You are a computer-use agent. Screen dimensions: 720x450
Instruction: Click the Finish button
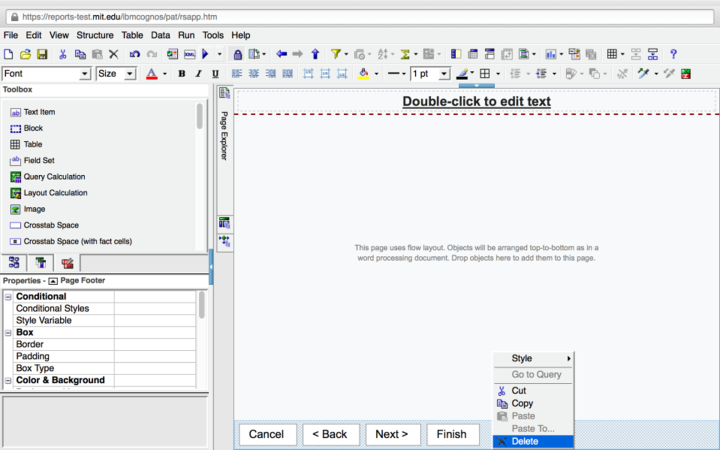451,434
